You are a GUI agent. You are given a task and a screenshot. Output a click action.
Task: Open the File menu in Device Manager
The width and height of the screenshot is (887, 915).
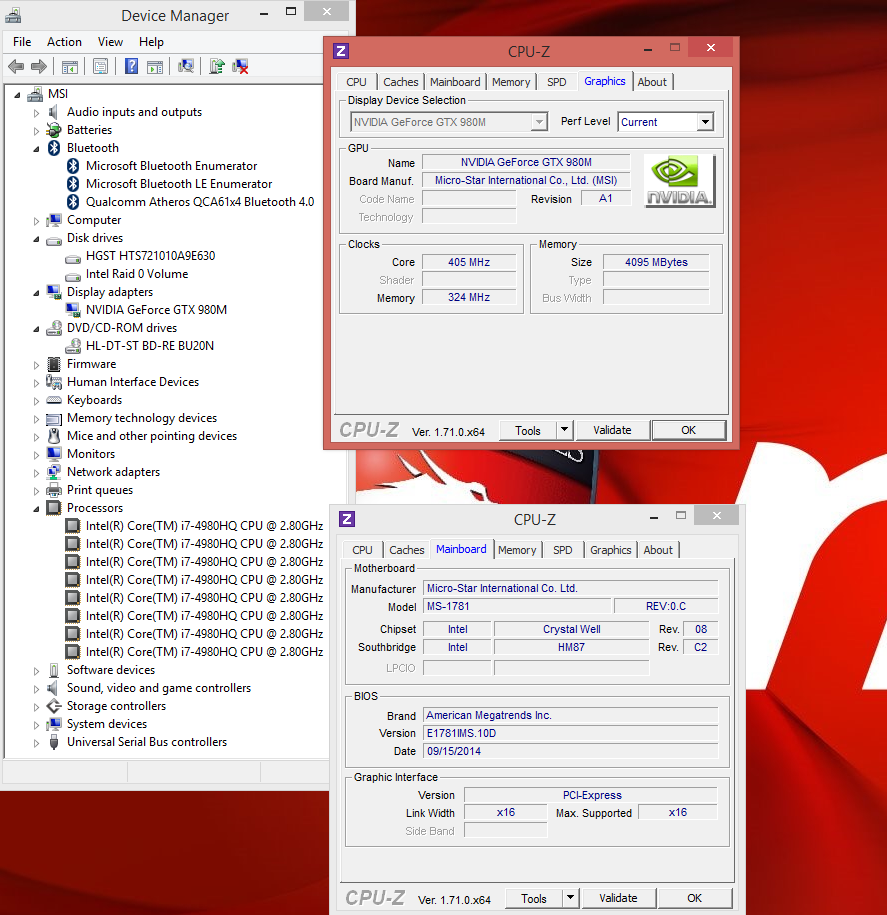(x=22, y=42)
